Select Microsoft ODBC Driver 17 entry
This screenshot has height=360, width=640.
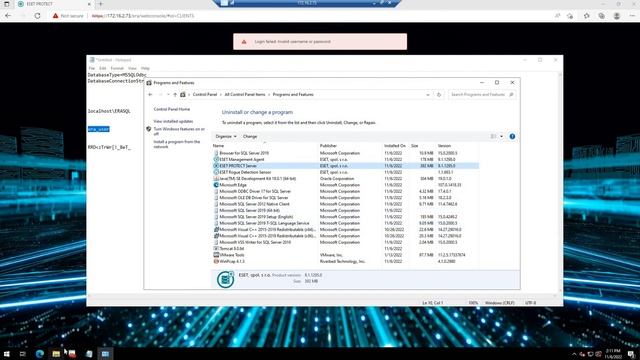pos(345,191)
